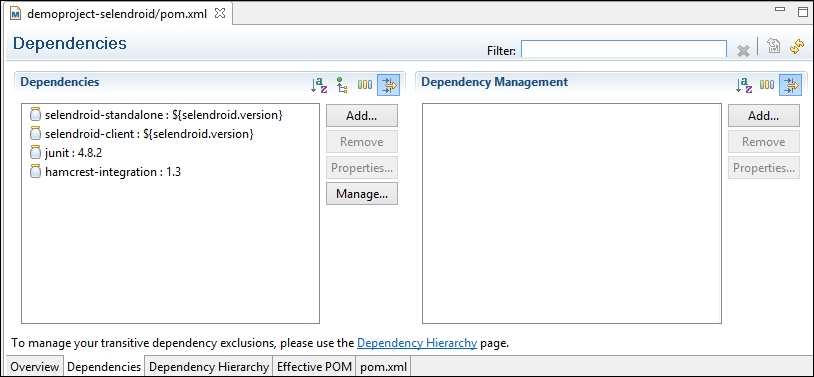Open Properties... in Dependency Management section
Viewport: 814px width, 377px height.
(764, 168)
